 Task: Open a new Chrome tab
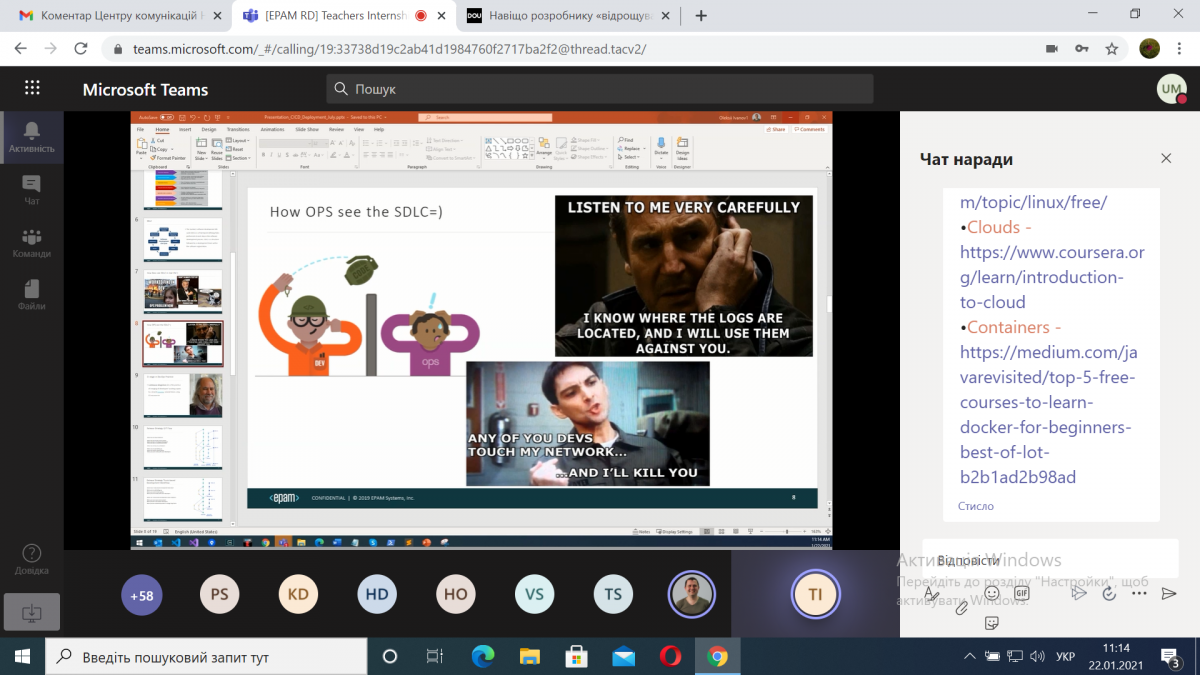(701, 16)
